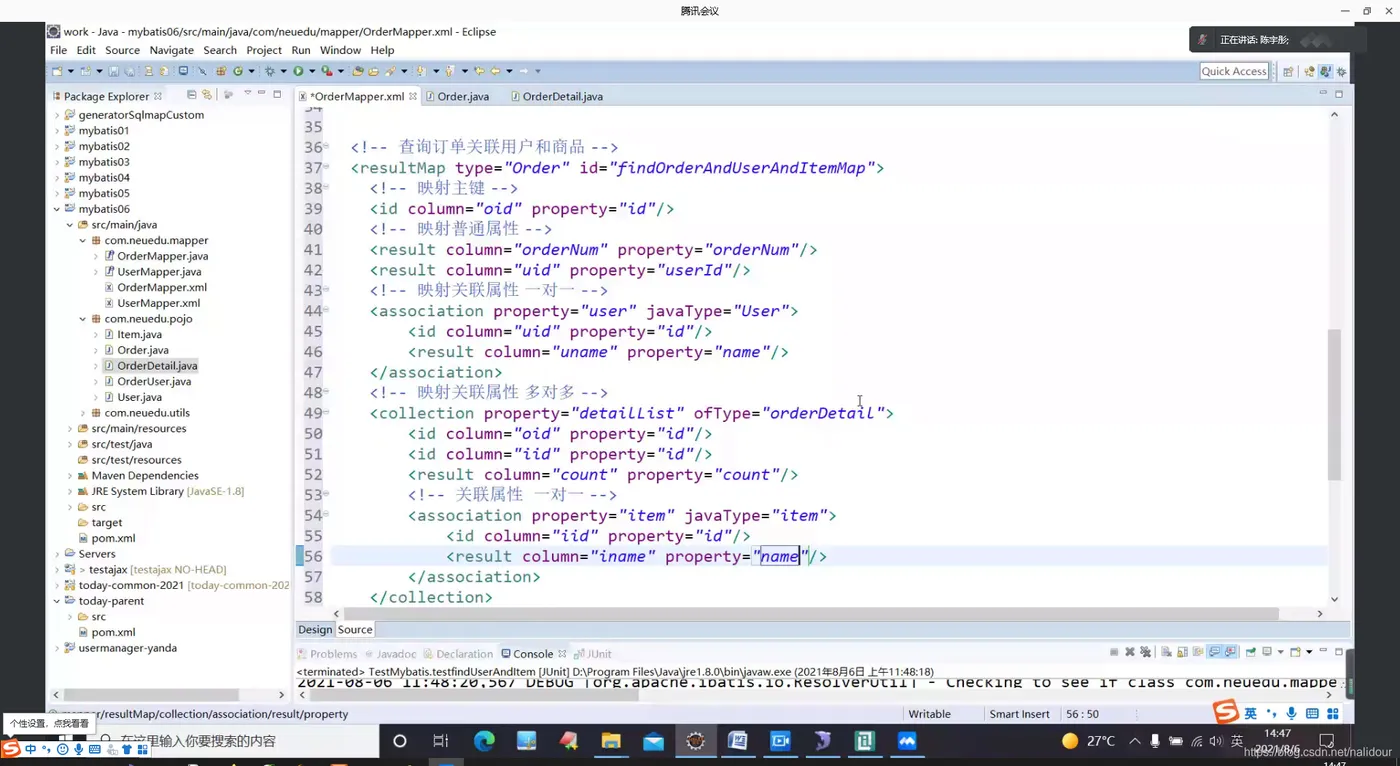
Task: Open the New file dropdown arrow
Action: click(x=69, y=71)
